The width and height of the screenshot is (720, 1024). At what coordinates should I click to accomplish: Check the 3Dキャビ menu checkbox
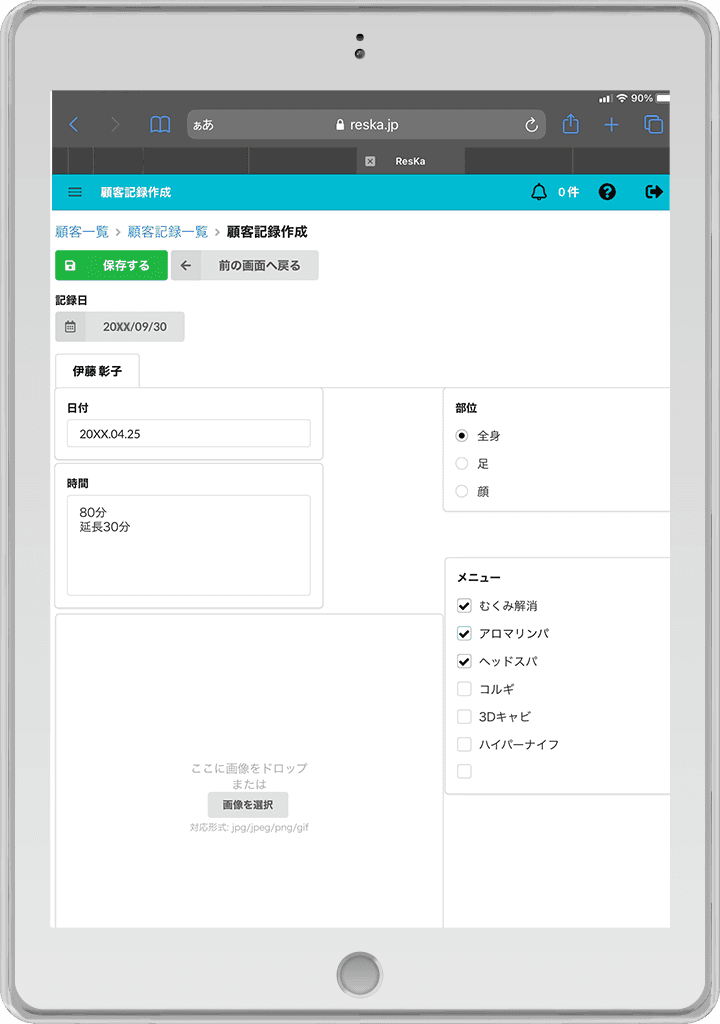[464, 716]
